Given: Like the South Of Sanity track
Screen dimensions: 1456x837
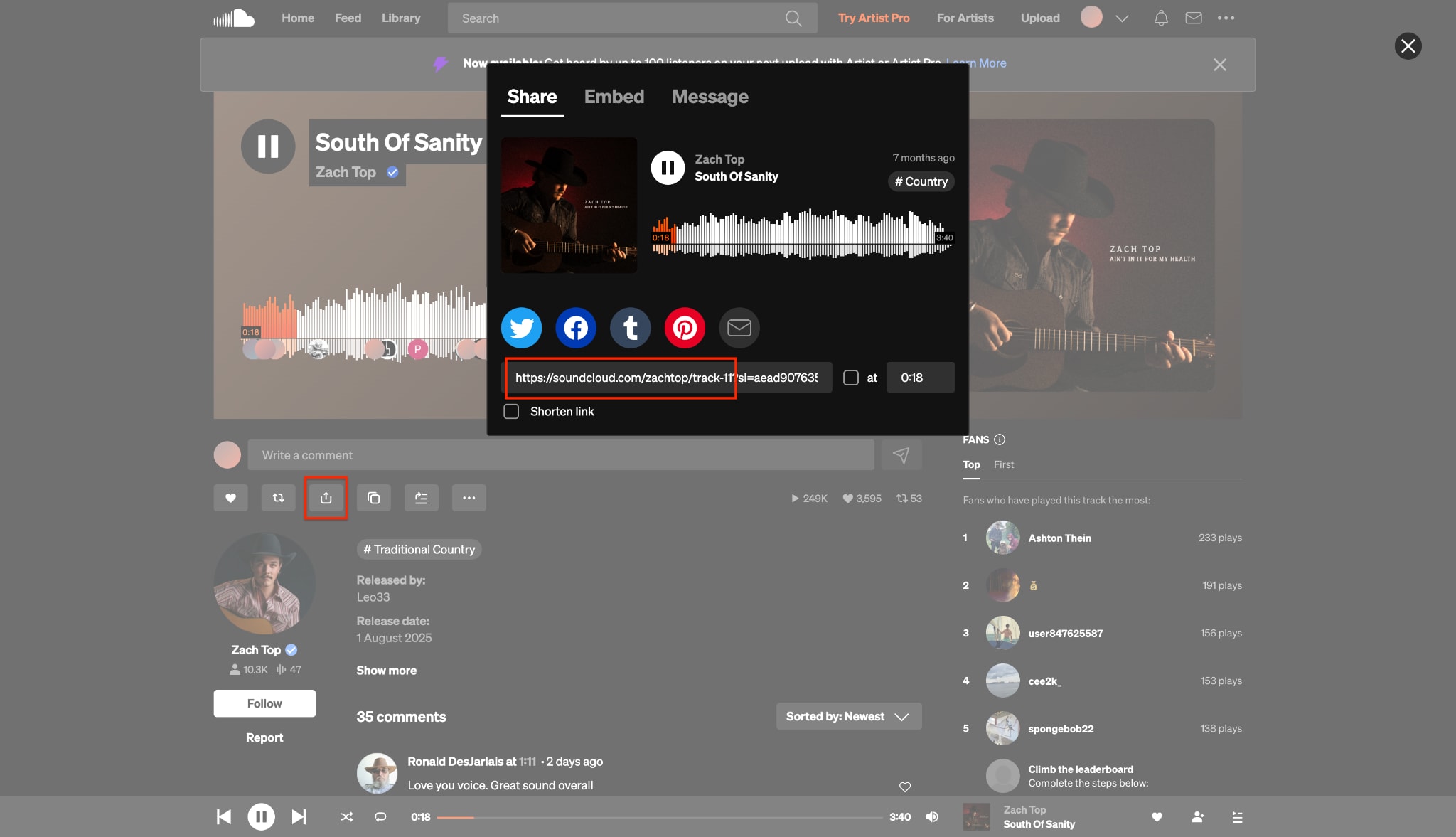Looking at the screenshot, I should click(230, 498).
